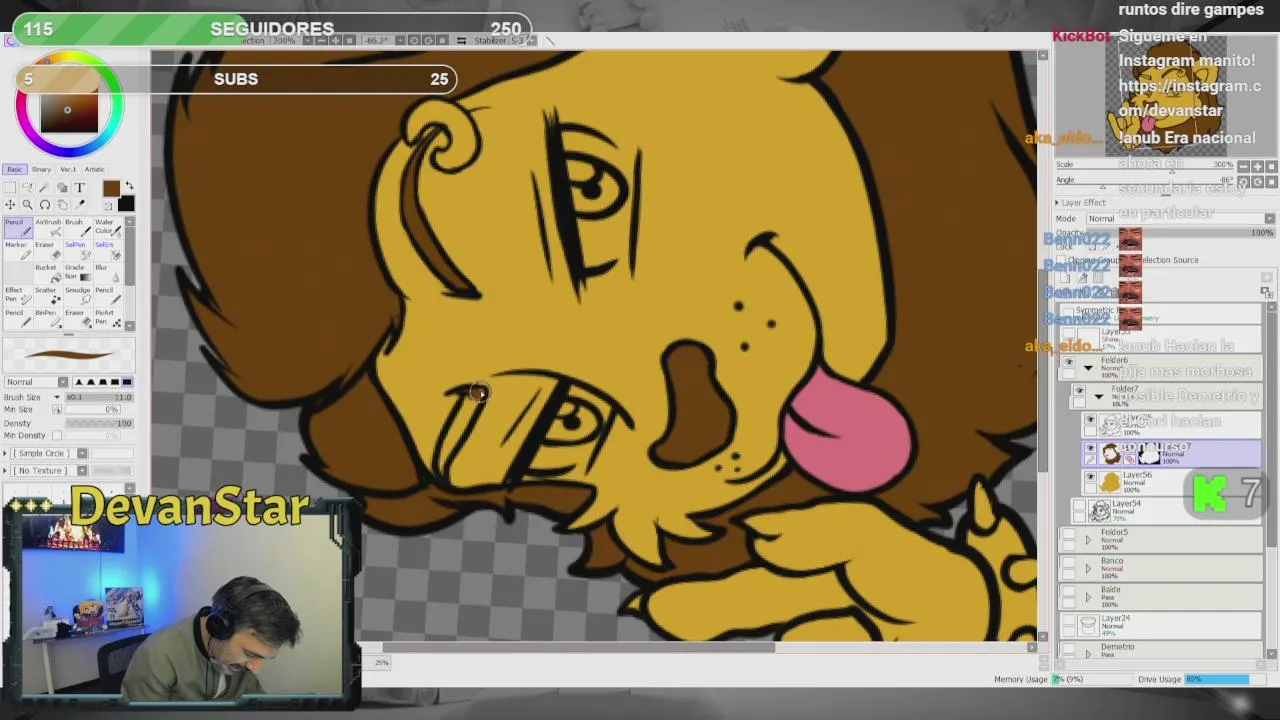Select the SelErs selection eraser tool
This screenshot has height=720, width=1280.
[108, 251]
